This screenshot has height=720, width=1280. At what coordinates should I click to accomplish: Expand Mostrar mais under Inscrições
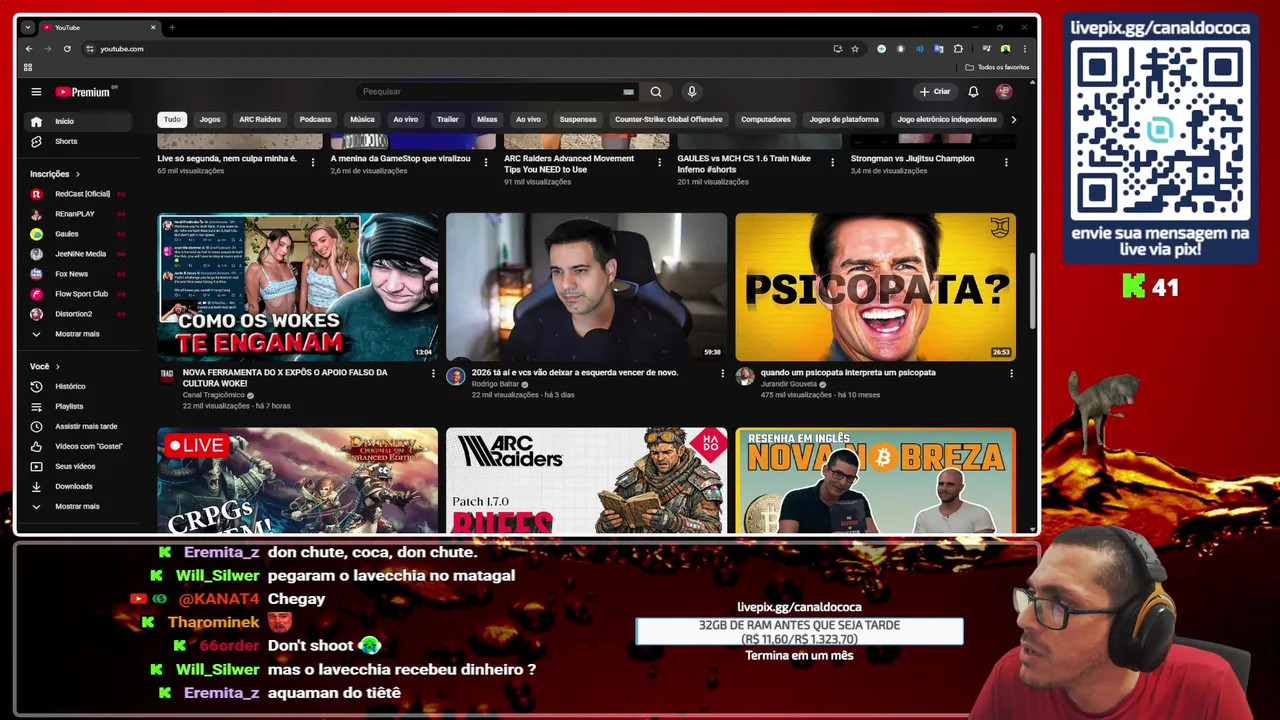tap(78, 334)
